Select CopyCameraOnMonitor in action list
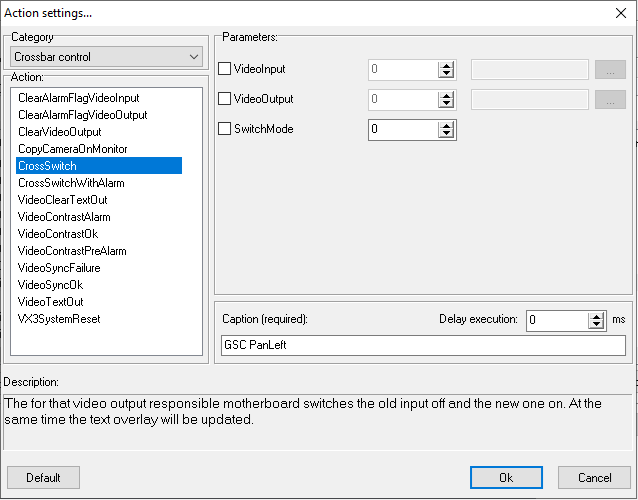 (x=73, y=149)
